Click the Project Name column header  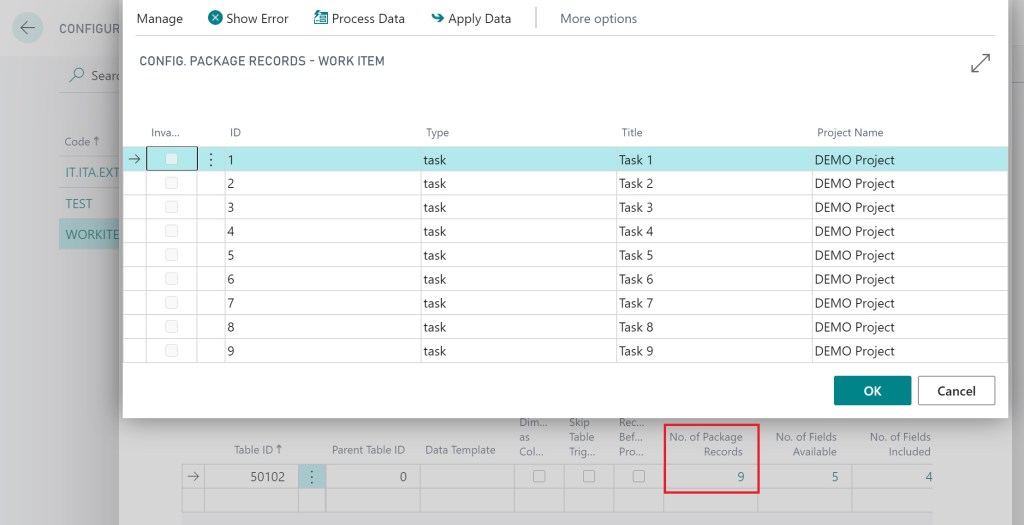point(849,132)
